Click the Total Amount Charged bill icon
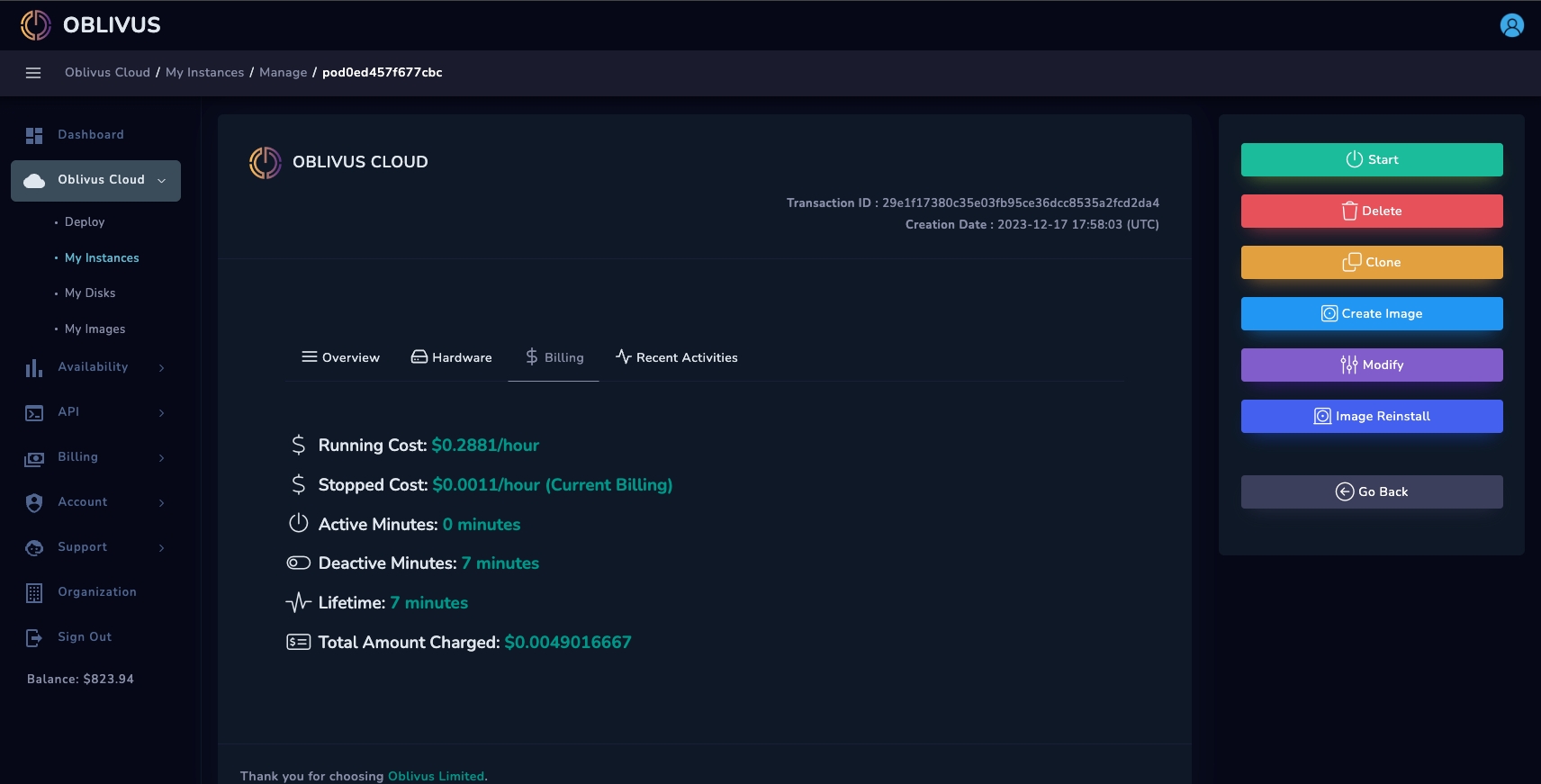Image resolution: width=1541 pixels, height=784 pixels. (x=299, y=642)
